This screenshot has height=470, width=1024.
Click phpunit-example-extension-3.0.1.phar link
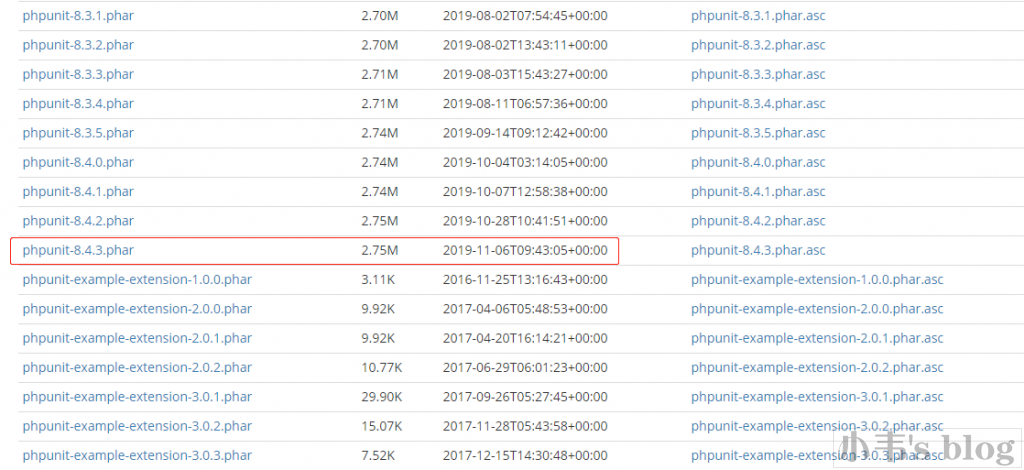point(137,397)
